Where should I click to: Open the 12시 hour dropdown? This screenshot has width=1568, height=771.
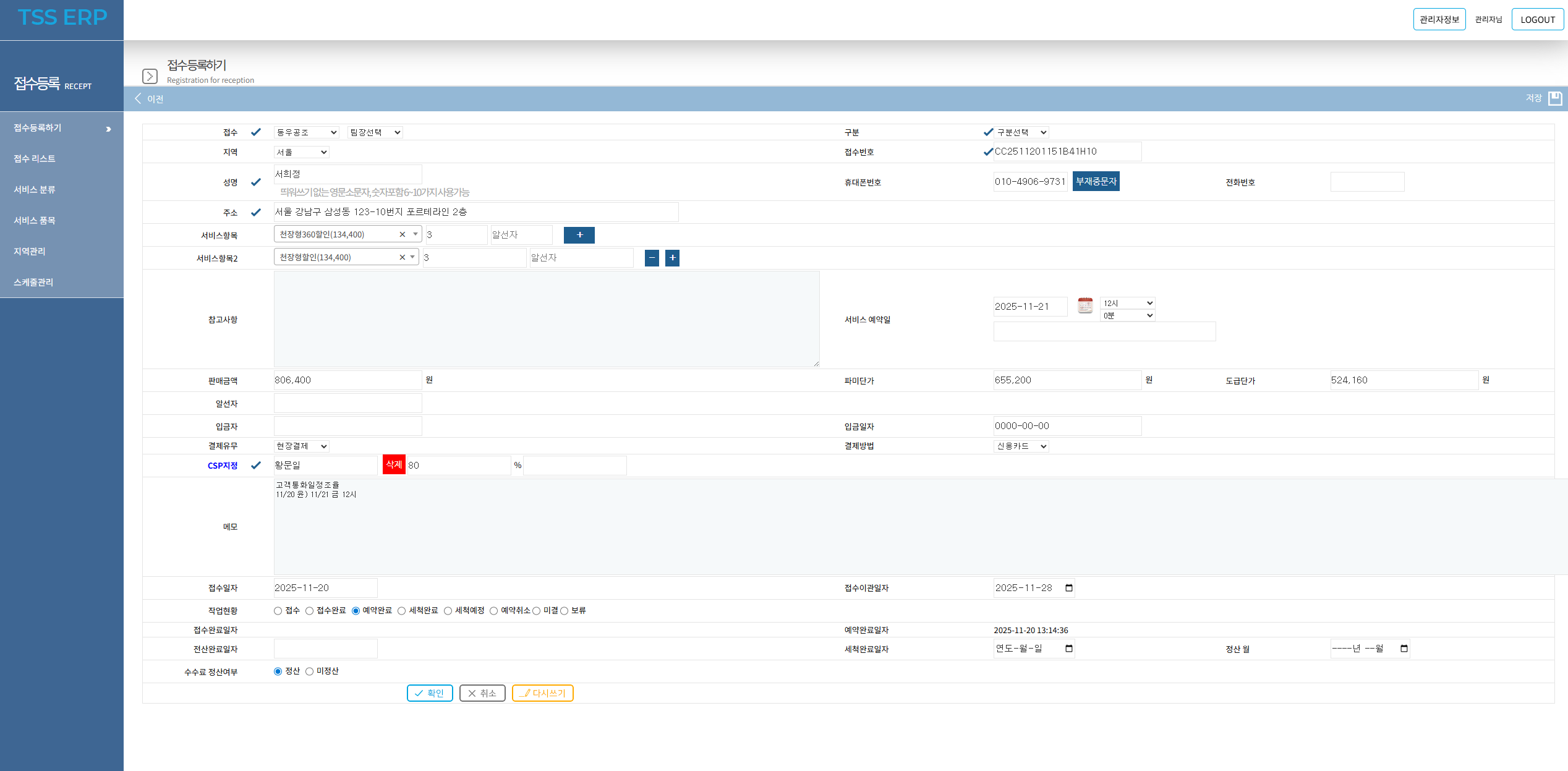(x=1127, y=303)
